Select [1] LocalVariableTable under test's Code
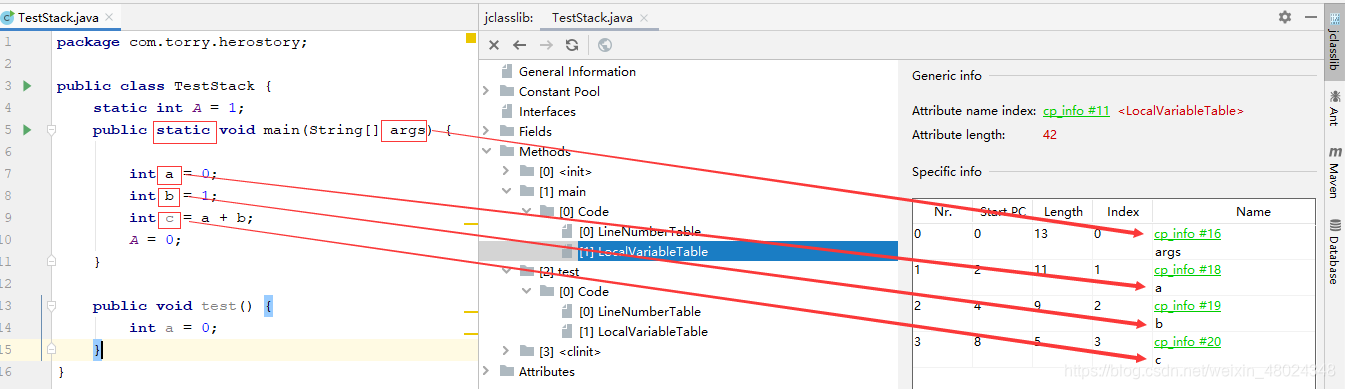Image resolution: width=1345 pixels, height=389 pixels. (x=643, y=331)
